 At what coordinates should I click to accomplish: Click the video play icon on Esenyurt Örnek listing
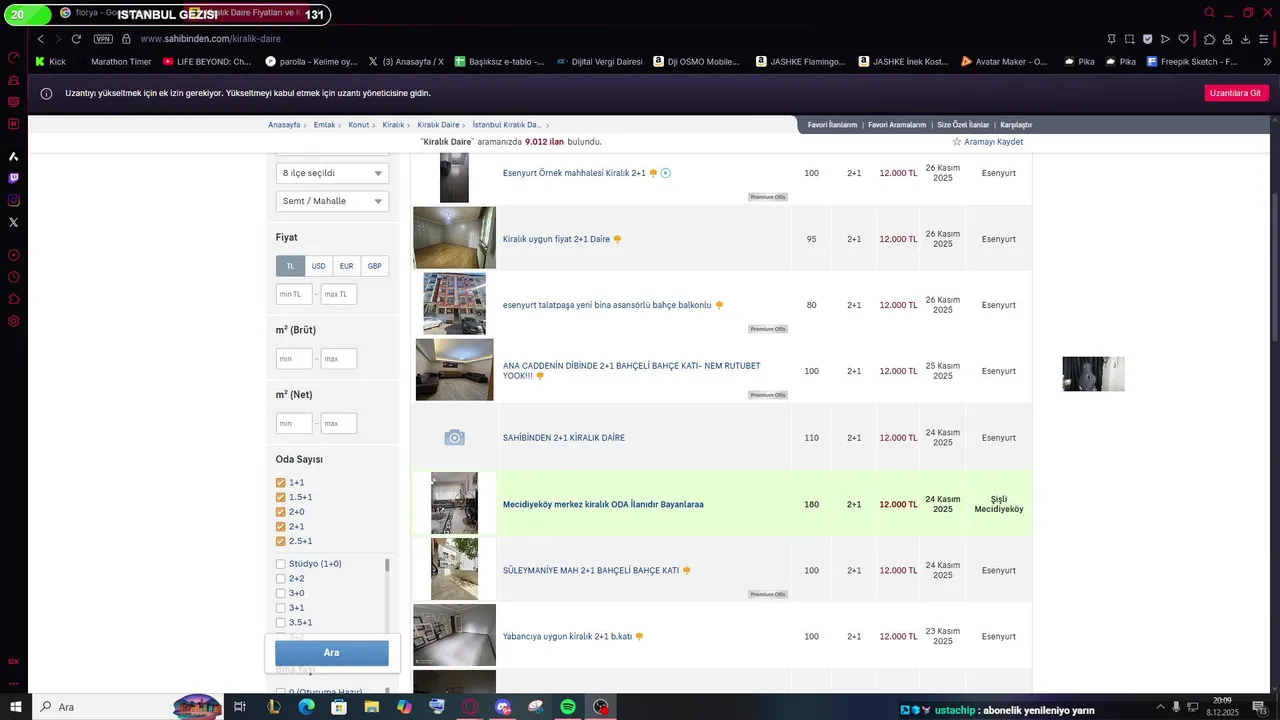pos(666,173)
